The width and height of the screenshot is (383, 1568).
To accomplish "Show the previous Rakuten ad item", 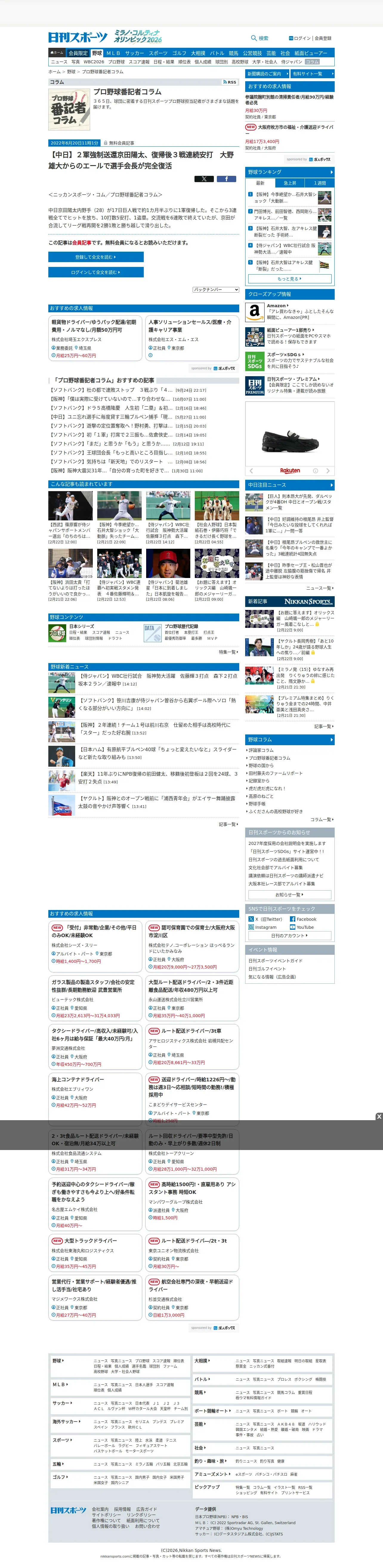I will pyautogui.click(x=252, y=471).
